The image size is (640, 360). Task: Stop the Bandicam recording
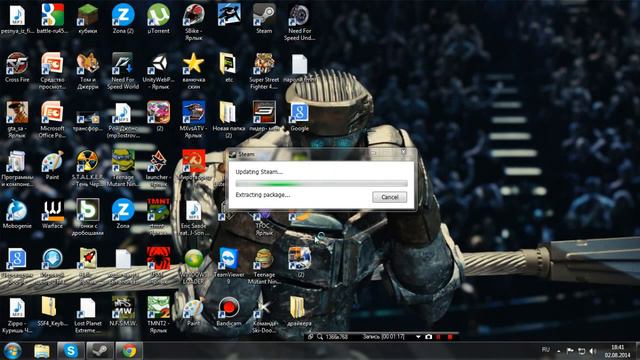[450, 337]
